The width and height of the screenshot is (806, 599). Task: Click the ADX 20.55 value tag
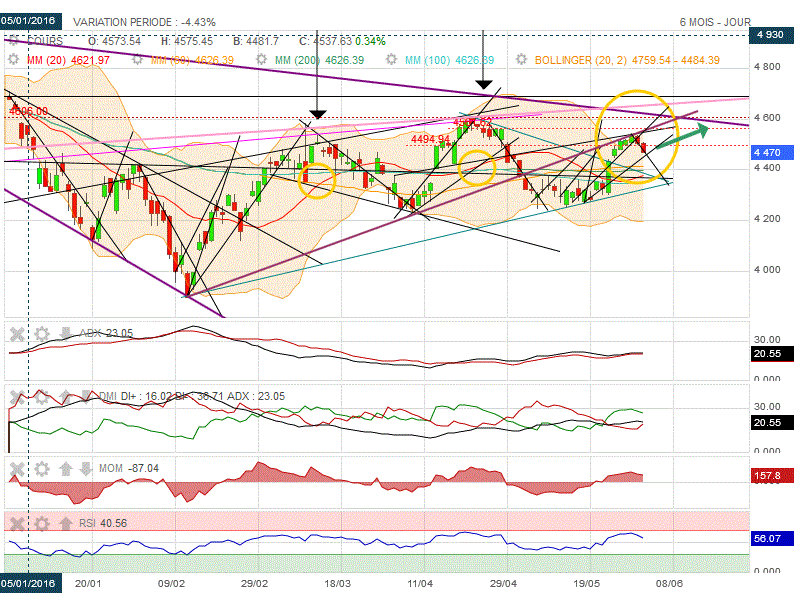pyautogui.click(x=771, y=354)
